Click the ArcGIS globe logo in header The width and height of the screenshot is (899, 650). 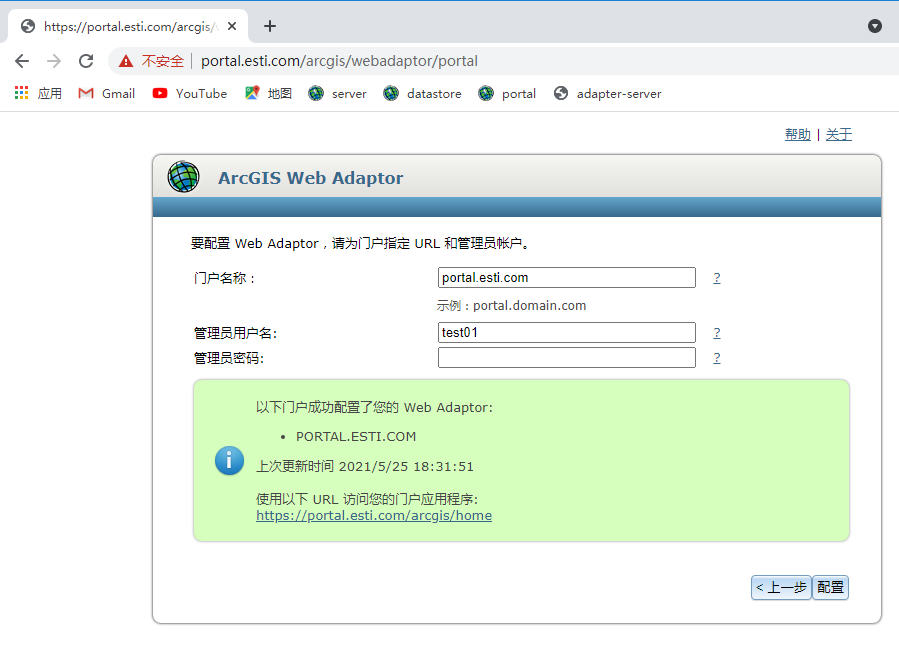click(183, 177)
